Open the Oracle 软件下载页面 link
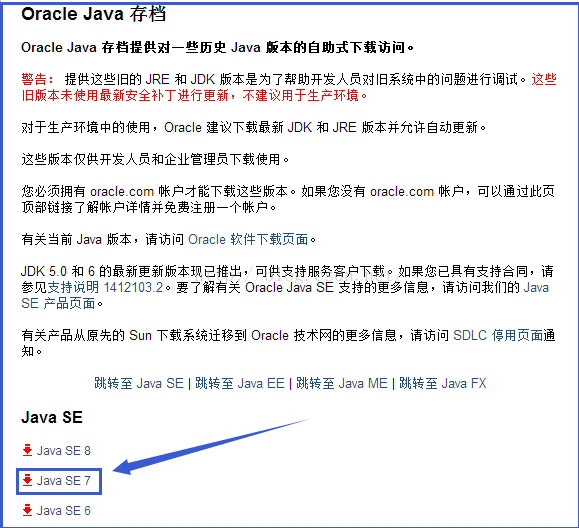This screenshot has width=579, height=528. 248,239
